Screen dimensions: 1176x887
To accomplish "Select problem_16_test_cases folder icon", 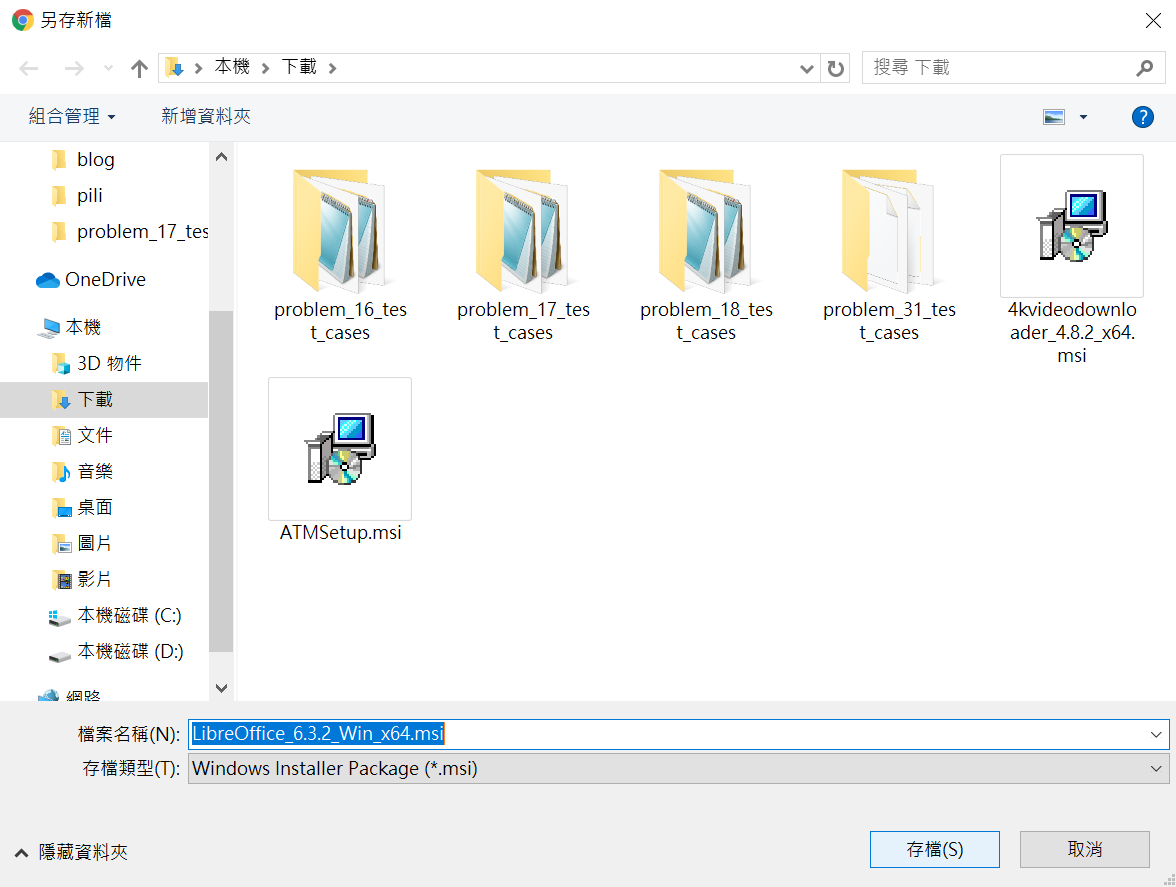I will point(339,231).
